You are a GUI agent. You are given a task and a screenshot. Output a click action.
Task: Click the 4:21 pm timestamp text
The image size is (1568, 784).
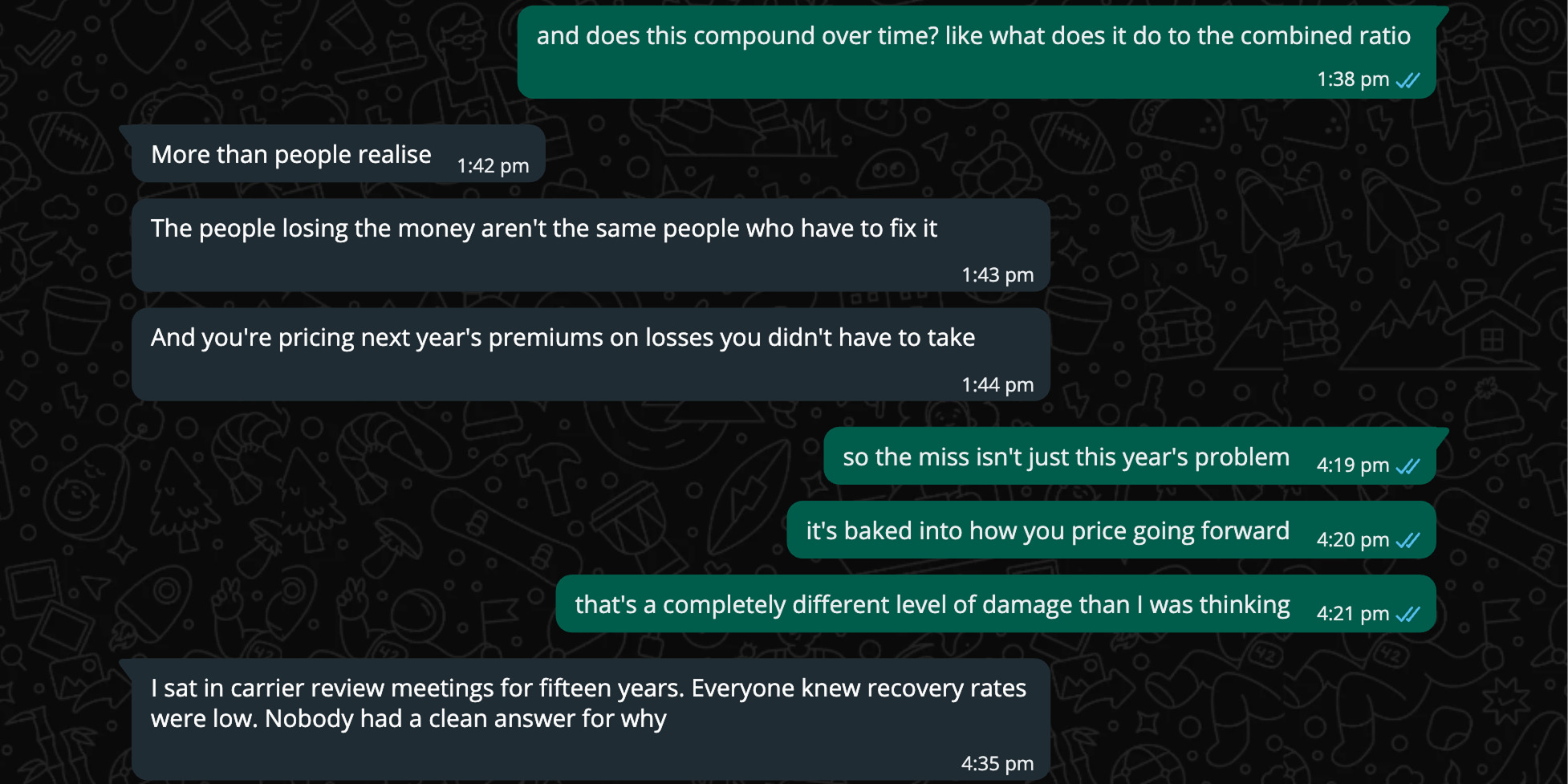1352,614
